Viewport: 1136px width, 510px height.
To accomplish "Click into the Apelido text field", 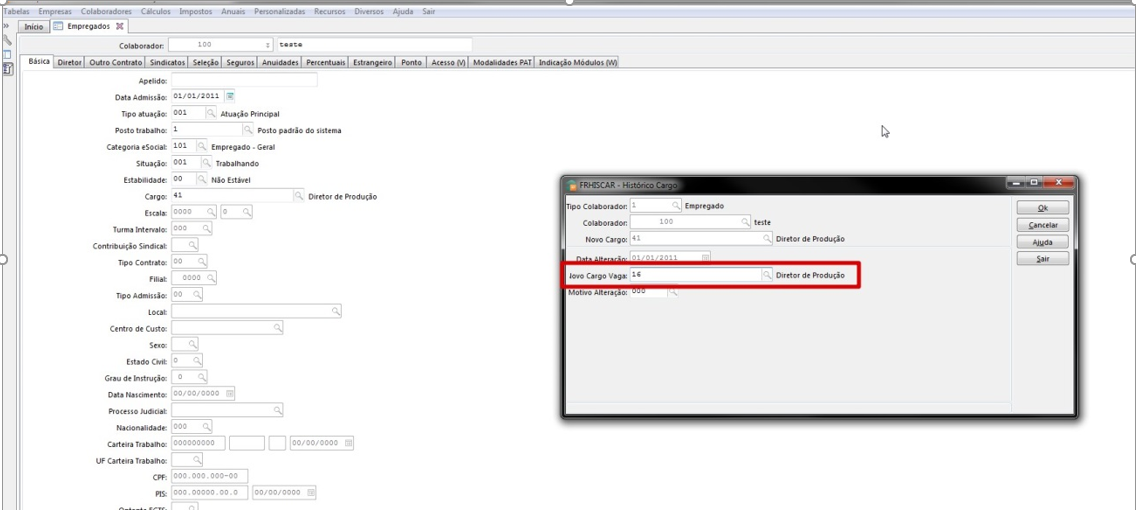I will (244, 80).
